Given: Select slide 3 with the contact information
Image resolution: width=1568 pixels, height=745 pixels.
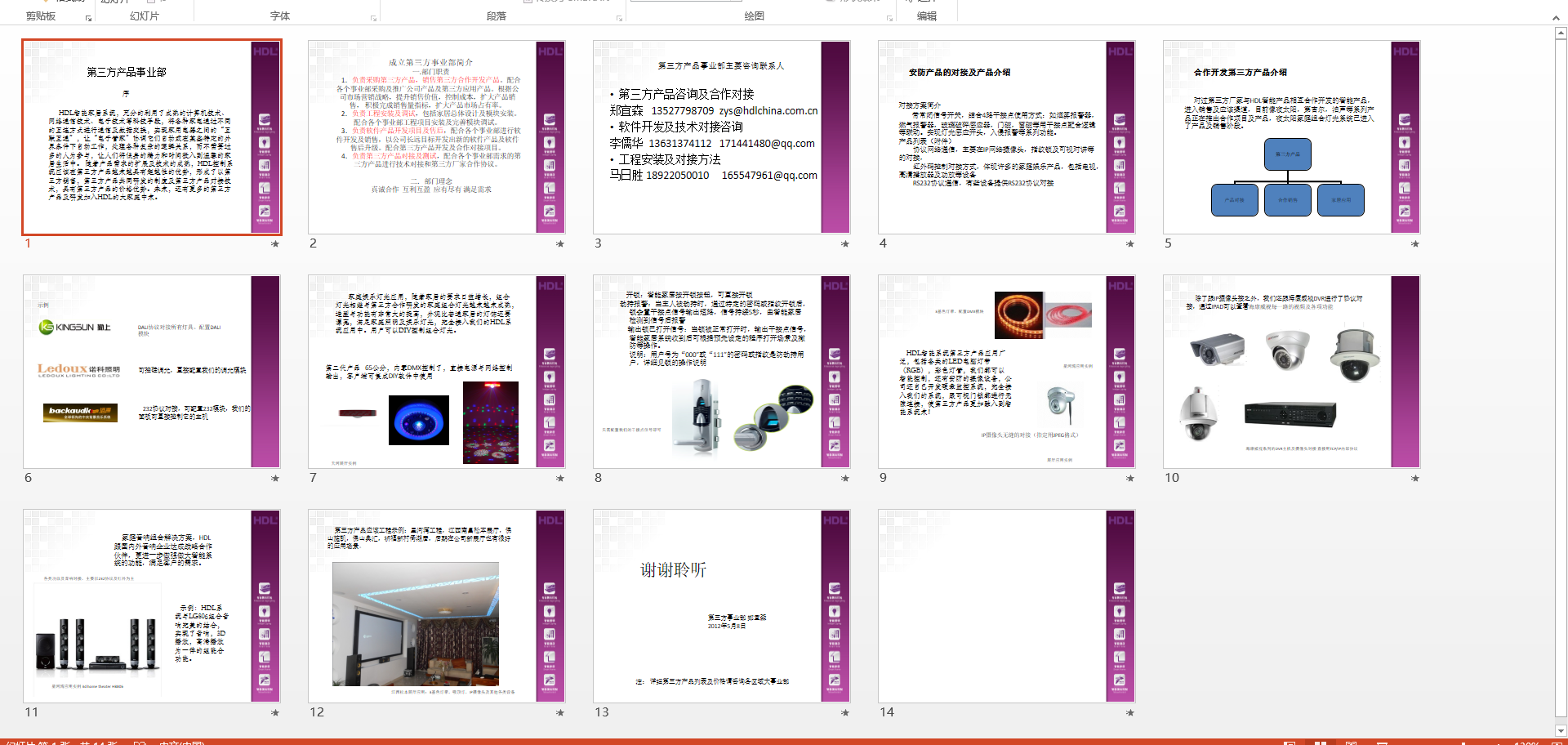Looking at the screenshot, I should point(721,137).
